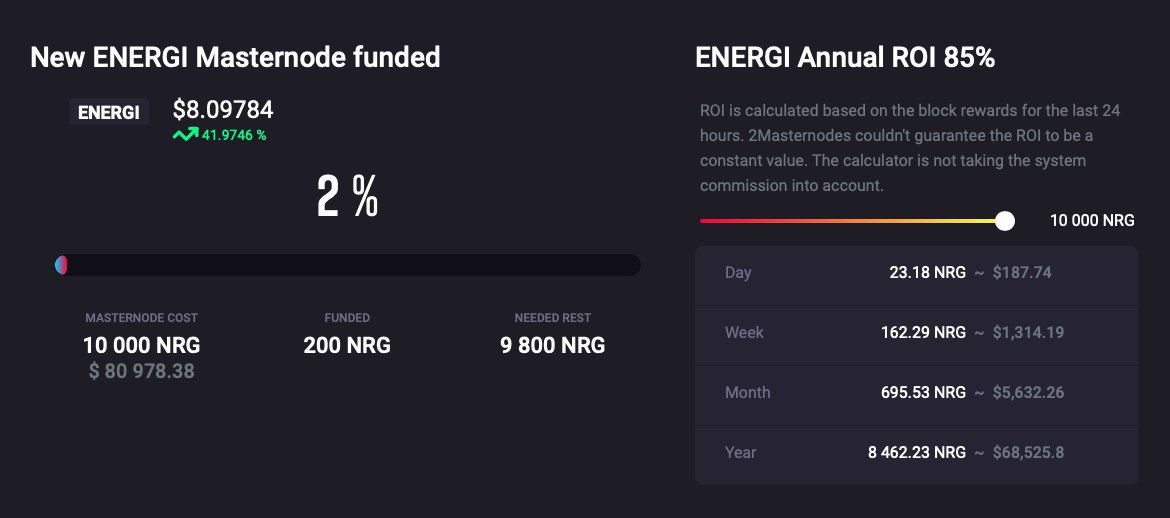Click the New ENERGI Masternode funded heading

pos(235,57)
